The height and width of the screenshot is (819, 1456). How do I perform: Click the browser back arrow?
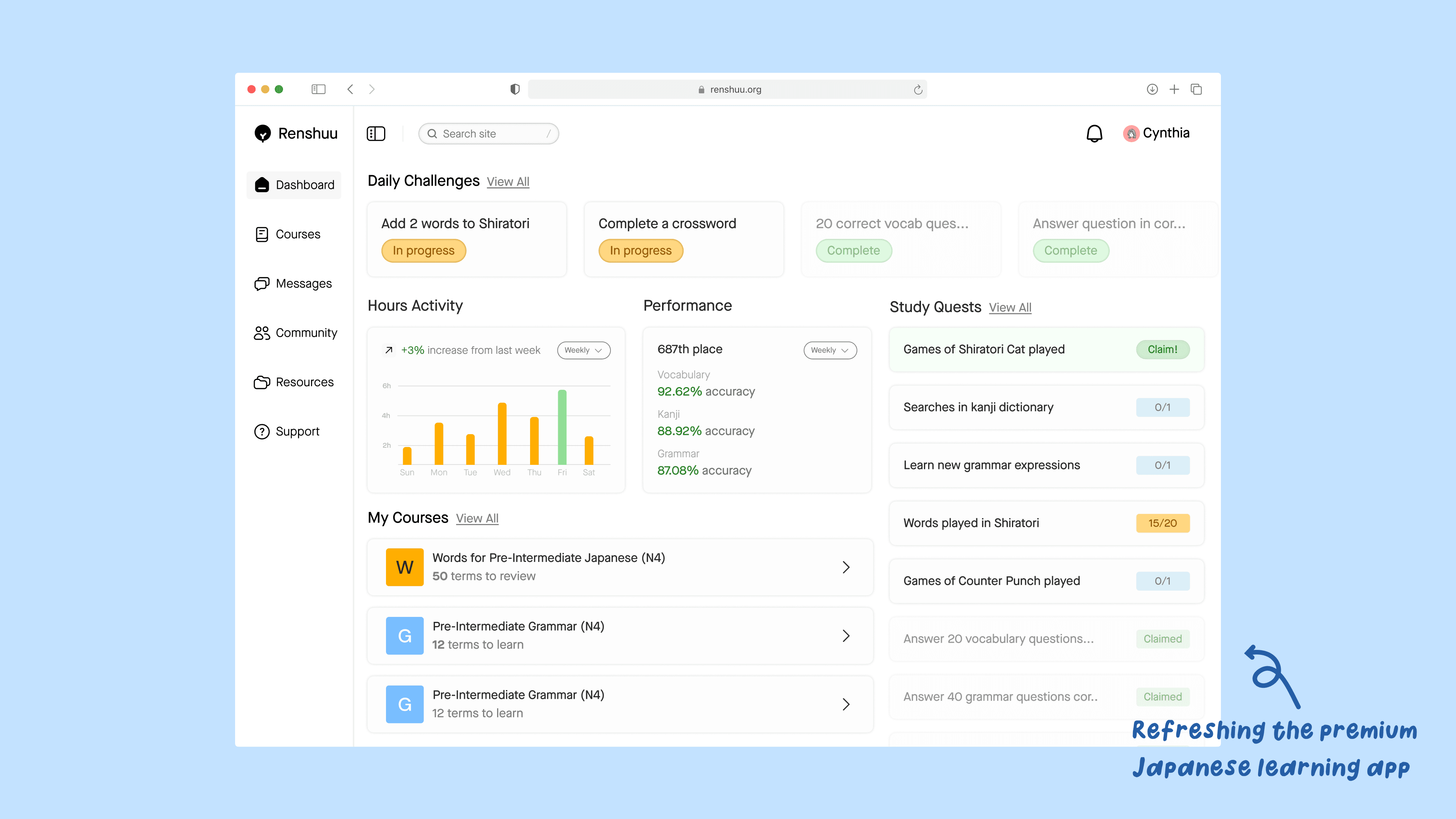click(x=350, y=89)
